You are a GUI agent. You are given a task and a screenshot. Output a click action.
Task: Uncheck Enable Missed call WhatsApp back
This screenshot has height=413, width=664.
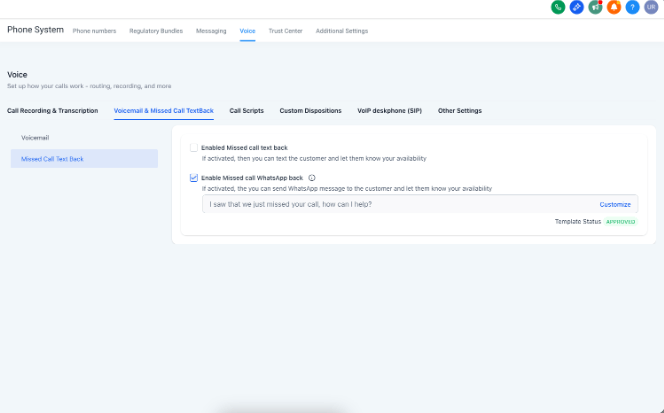point(194,178)
